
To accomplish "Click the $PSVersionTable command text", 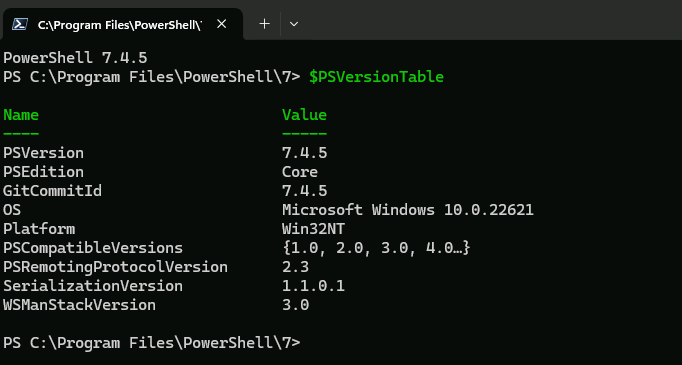I will click(x=376, y=77).
